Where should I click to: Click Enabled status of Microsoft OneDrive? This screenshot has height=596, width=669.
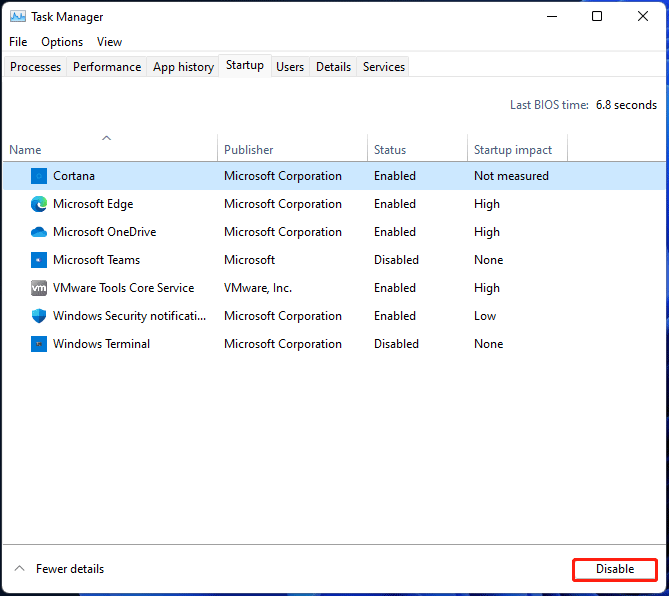tap(395, 232)
